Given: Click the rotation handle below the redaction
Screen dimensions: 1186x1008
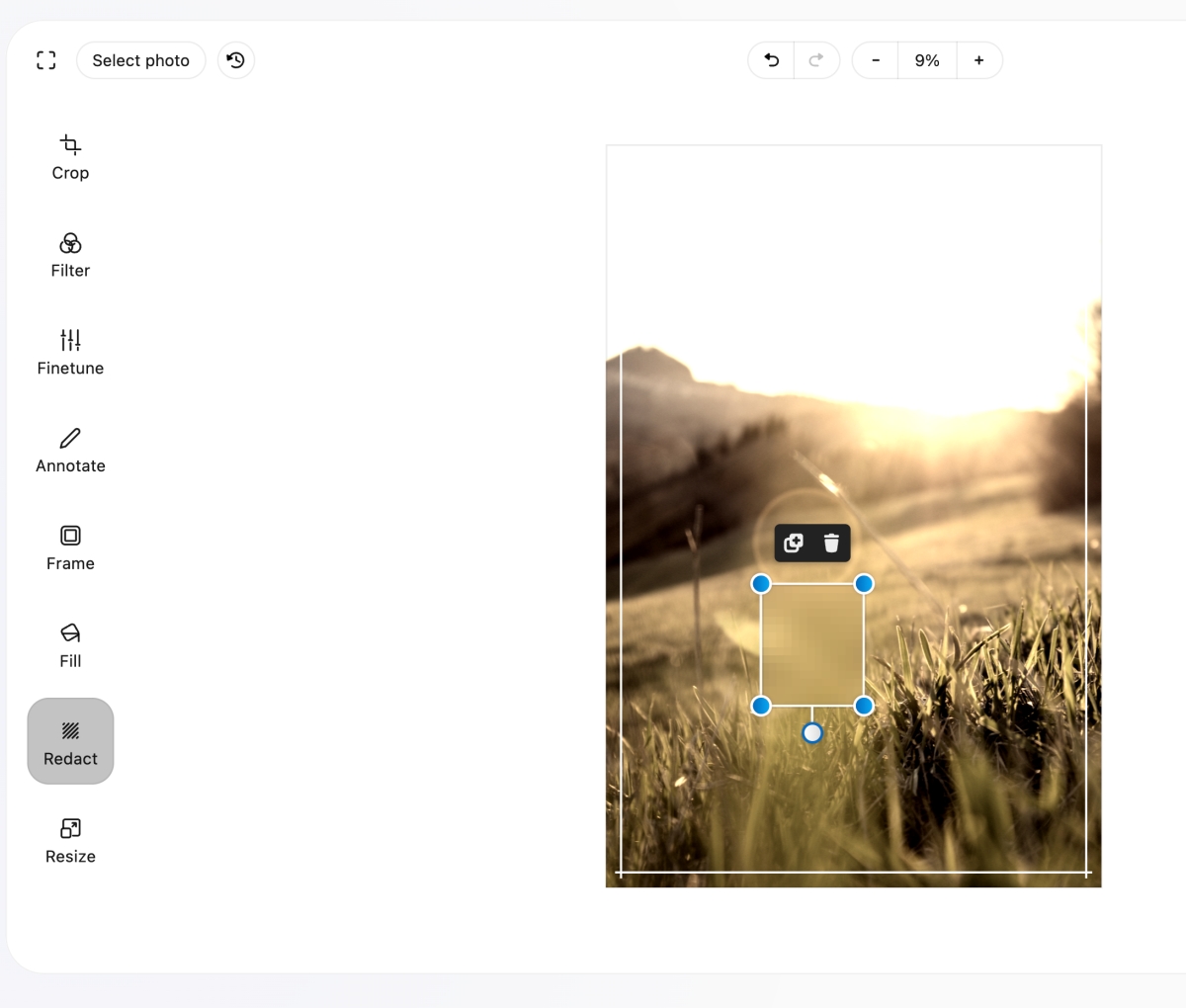Looking at the screenshot, I should pyautogui.click(x=811, y=733).
